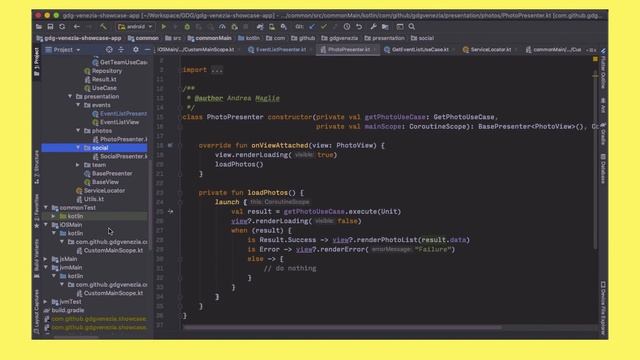This screenshot has width=640, height=360.
Task: Collapse the events folder arrow
Action: pyautogui.click(x=78, y=105)
